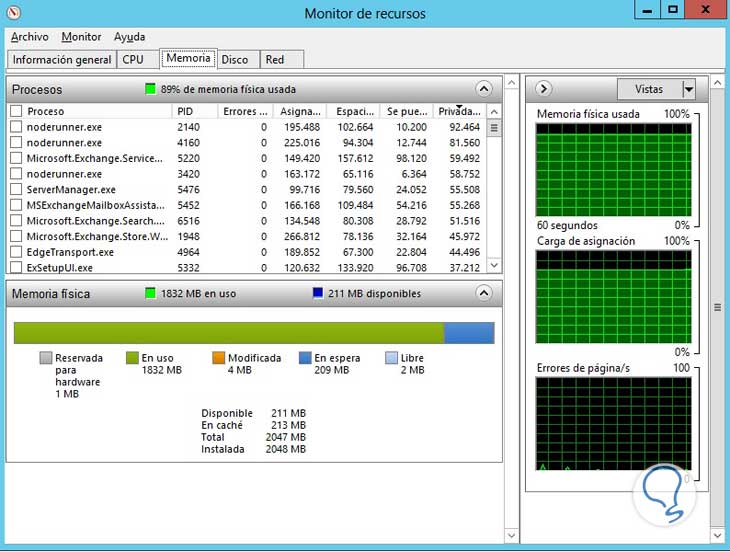Image resolution: width=730 pixels, height=552 pixels.
Task: Select the ServerManager.exe process name
Action: pyautogui.click(x=71, y=189)
